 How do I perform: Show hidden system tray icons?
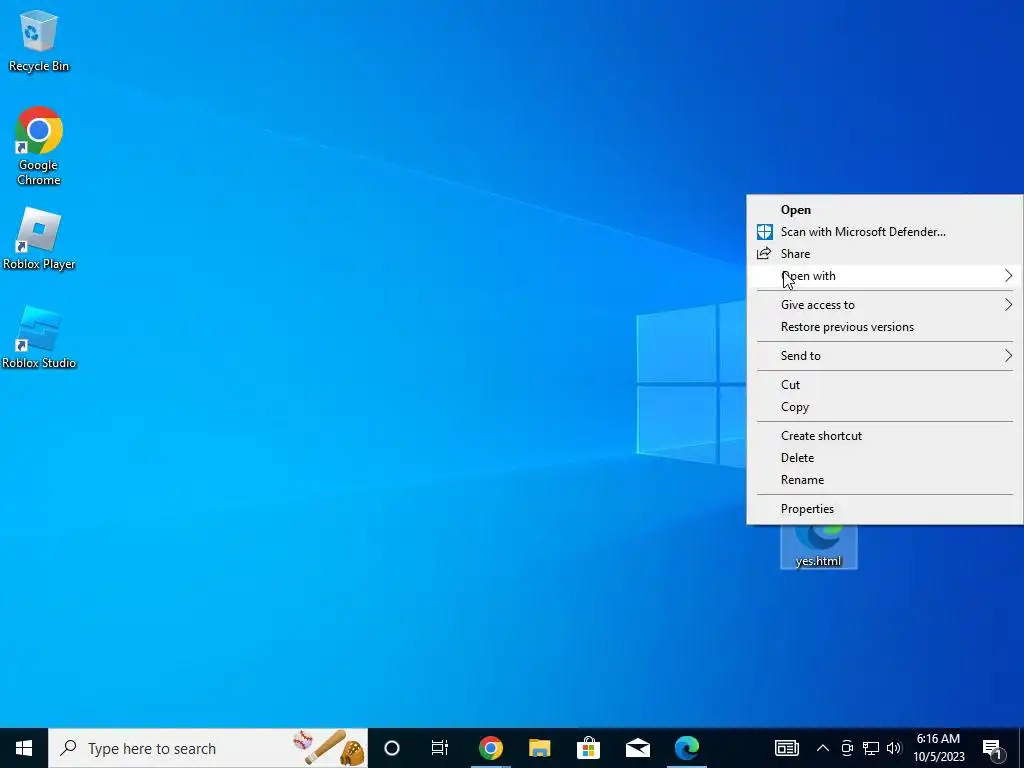pyautogui.click(x=823, y=748)
